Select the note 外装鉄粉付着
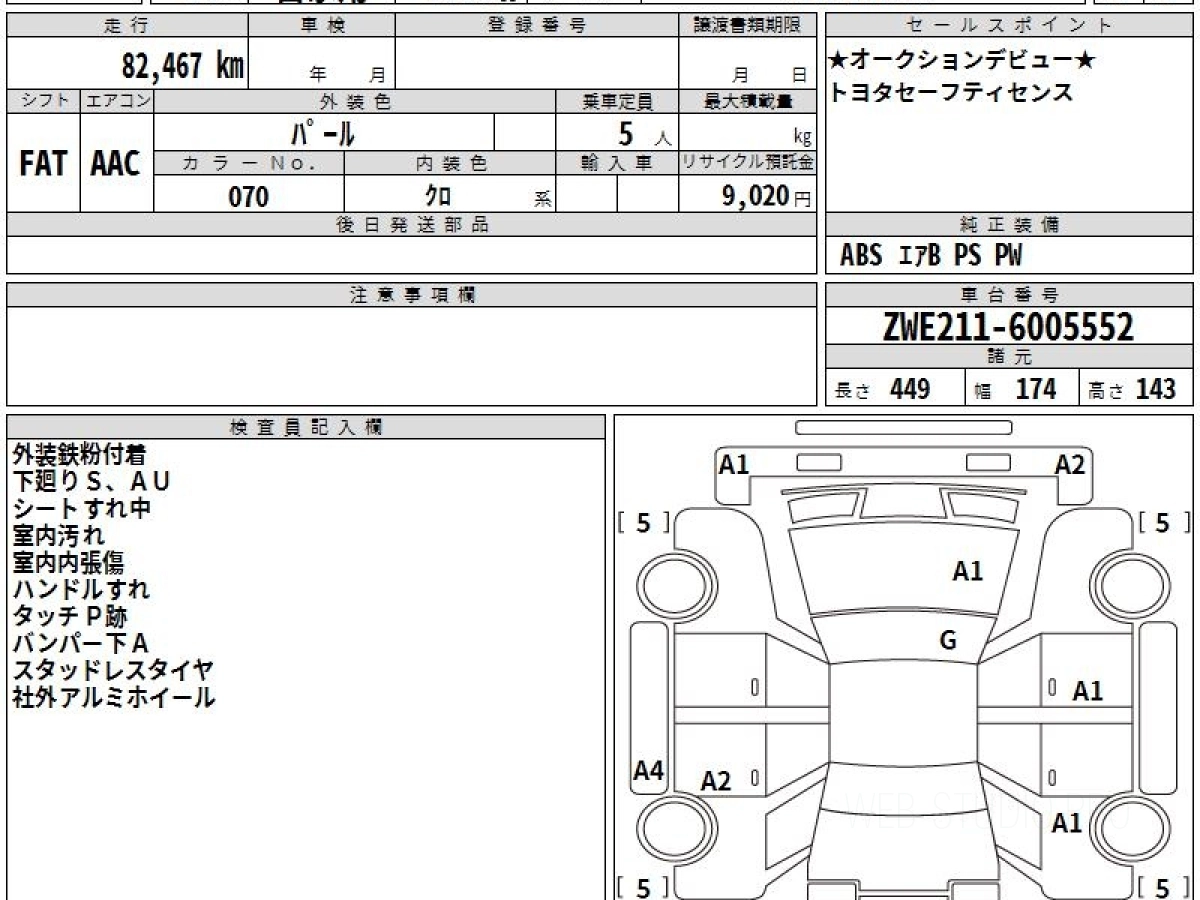Image resolution: width=1200 pixels, height=900 pixels. click(79, 455)
